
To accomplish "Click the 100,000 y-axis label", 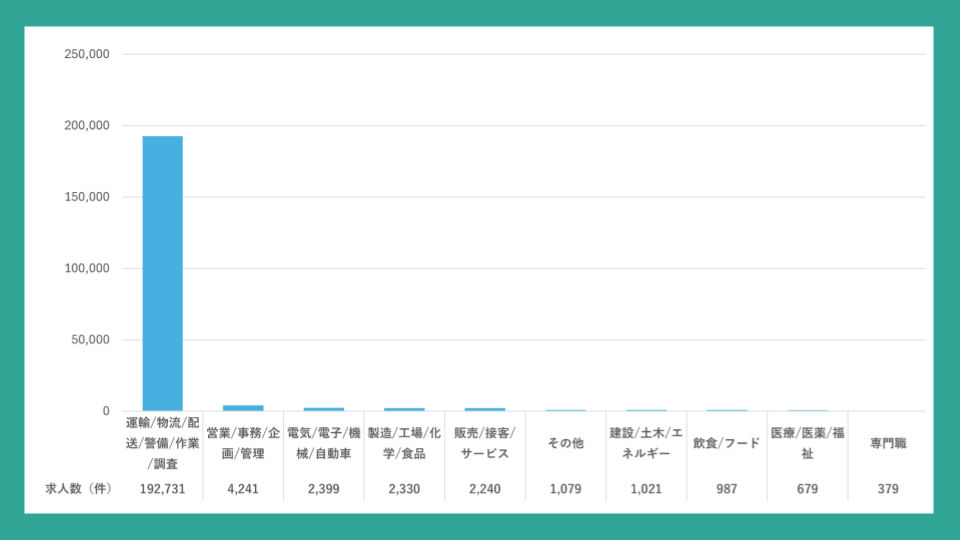I will tap(85, 268).
